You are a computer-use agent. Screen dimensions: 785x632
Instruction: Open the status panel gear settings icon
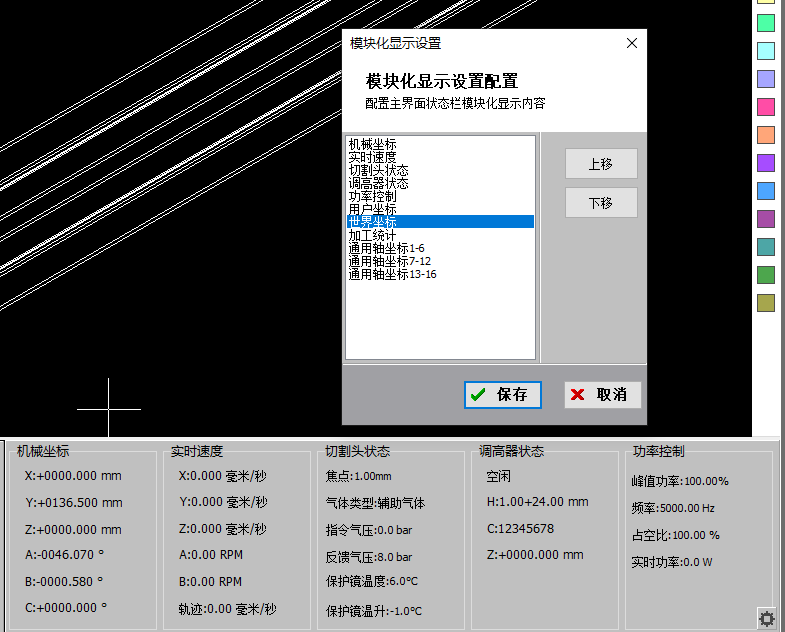(x=766, y=619)
